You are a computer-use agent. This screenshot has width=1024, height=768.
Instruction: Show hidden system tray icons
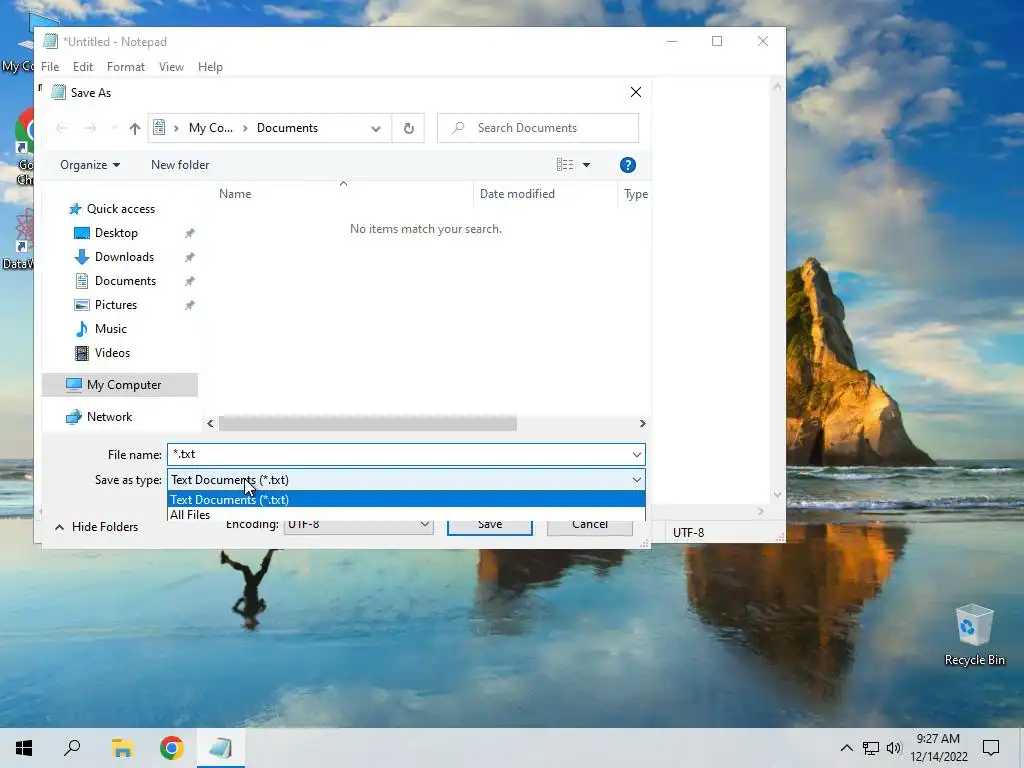pyautogui.click(x=846, y=748)
